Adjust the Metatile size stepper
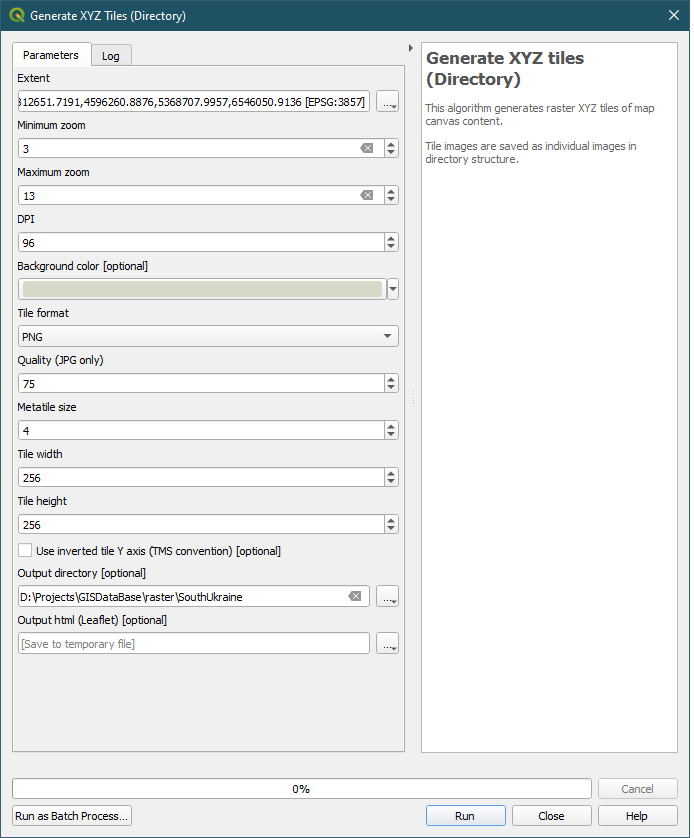The width and height of the screenshot is (694, 838). (x=391, y=430)
